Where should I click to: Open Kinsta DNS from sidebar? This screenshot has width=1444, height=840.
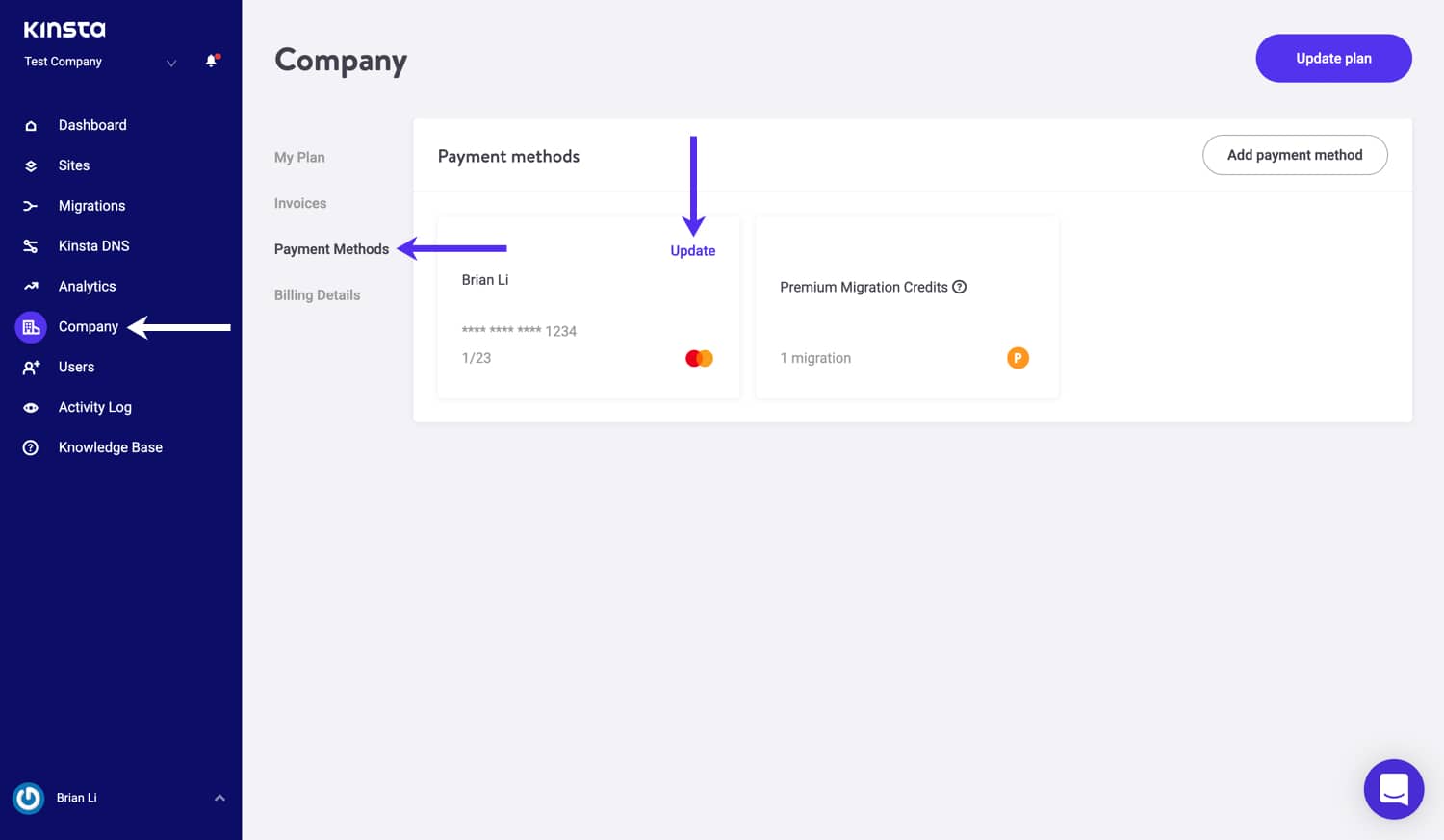pos(93,246)
